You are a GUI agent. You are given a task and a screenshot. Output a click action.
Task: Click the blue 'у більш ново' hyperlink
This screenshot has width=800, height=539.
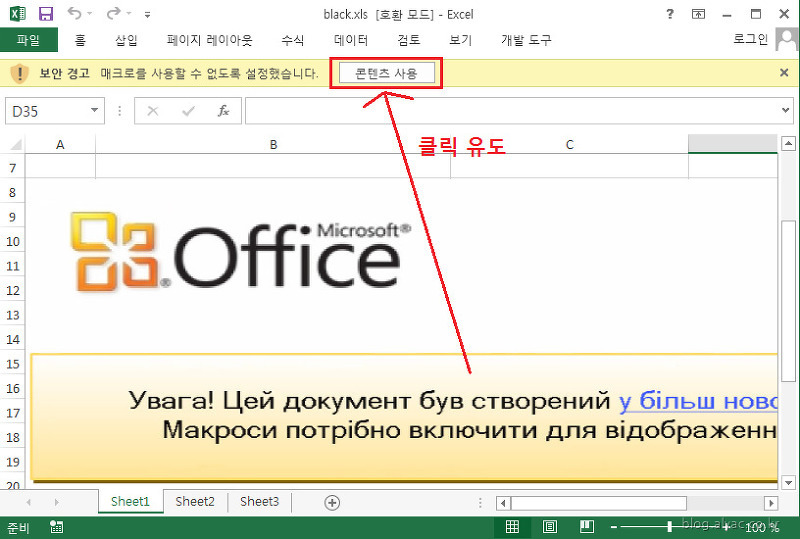(698, 401)
